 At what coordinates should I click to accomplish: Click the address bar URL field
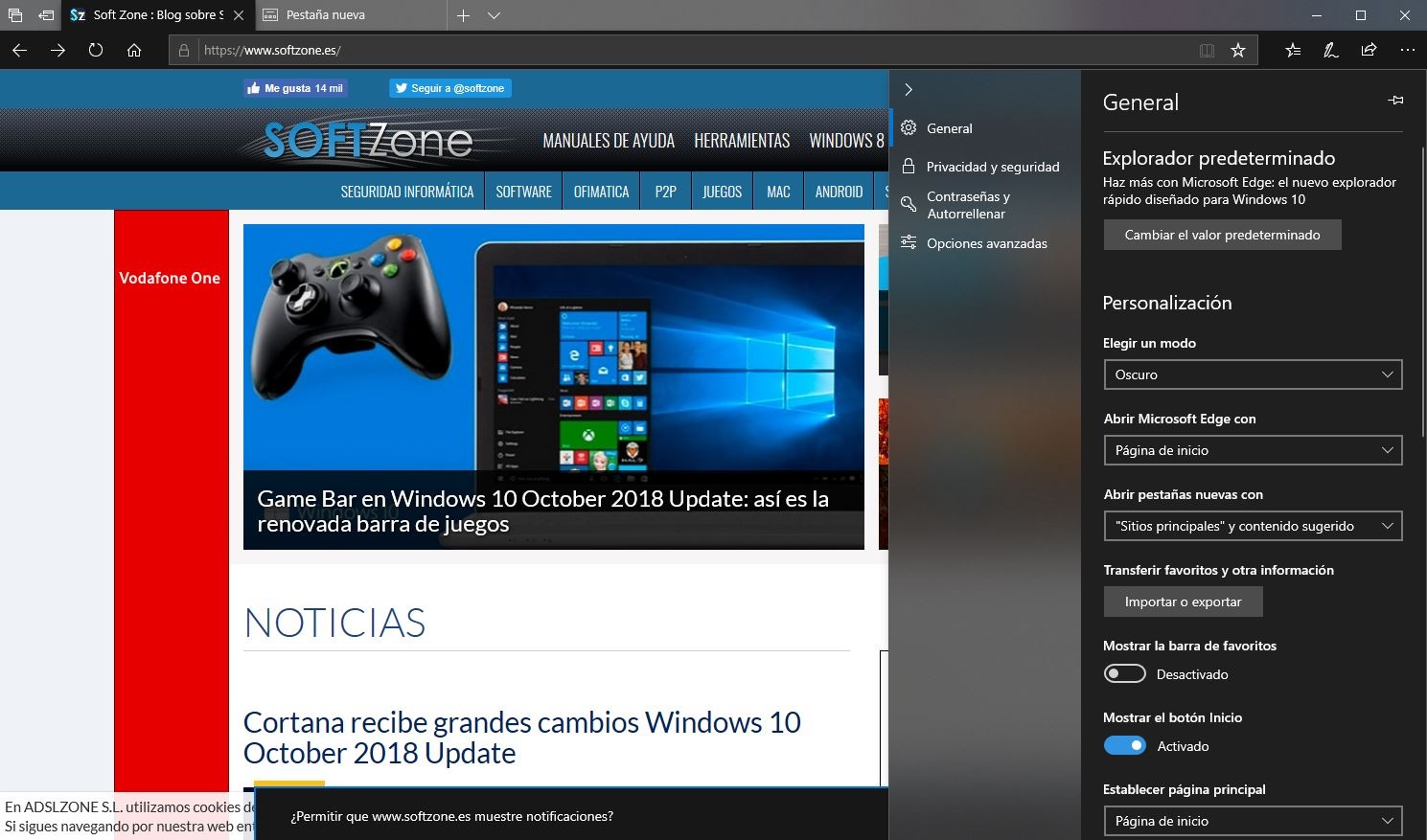[x=694, y=50]
